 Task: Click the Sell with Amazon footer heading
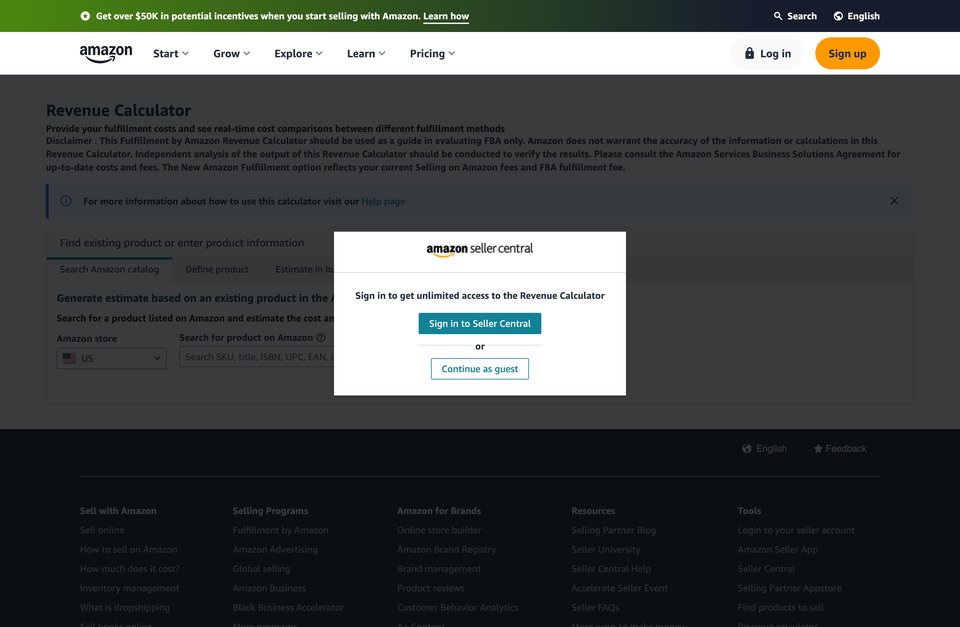click(118, 511)
